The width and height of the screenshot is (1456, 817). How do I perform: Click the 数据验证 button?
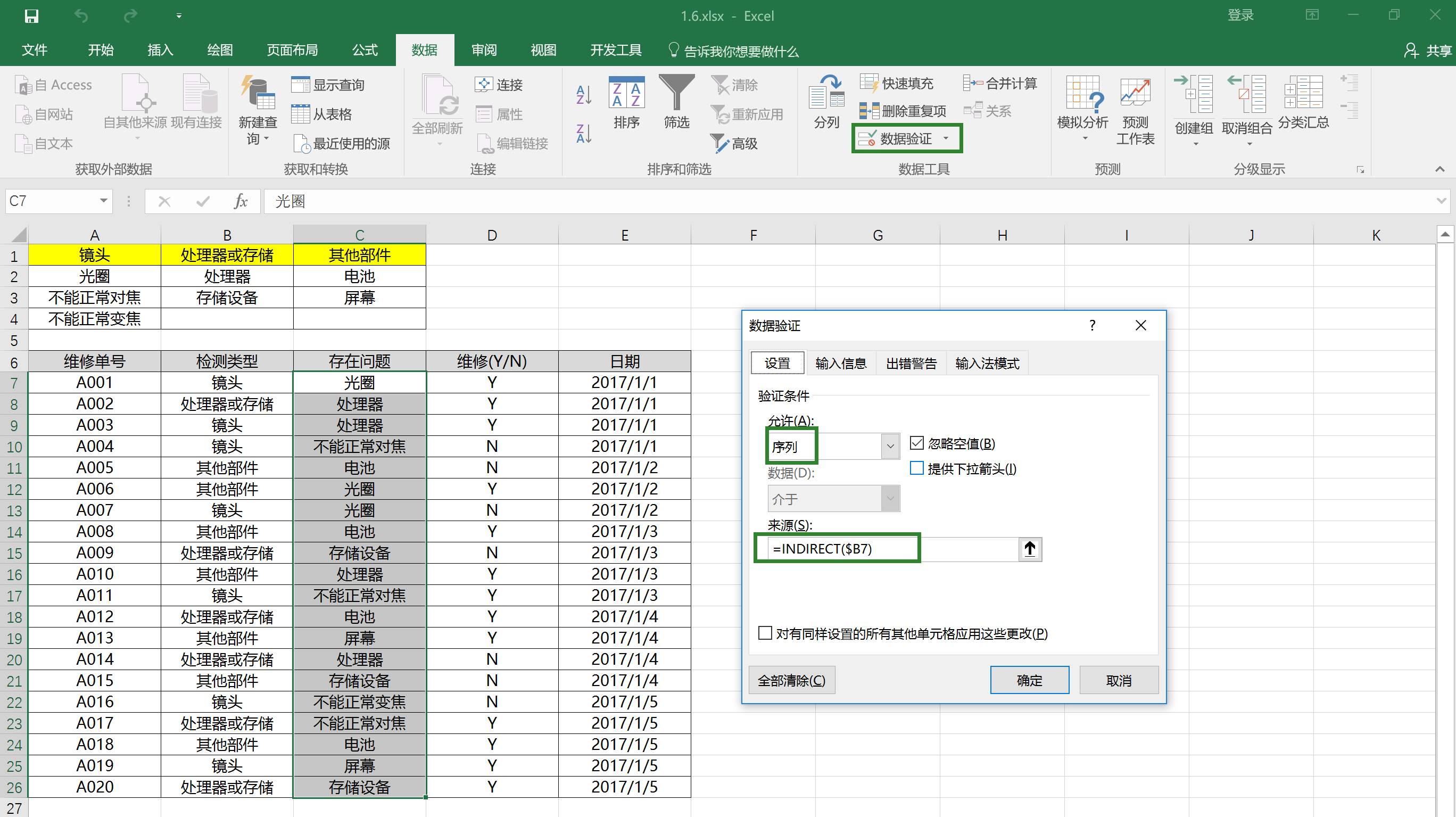click(x=895, y=139)
